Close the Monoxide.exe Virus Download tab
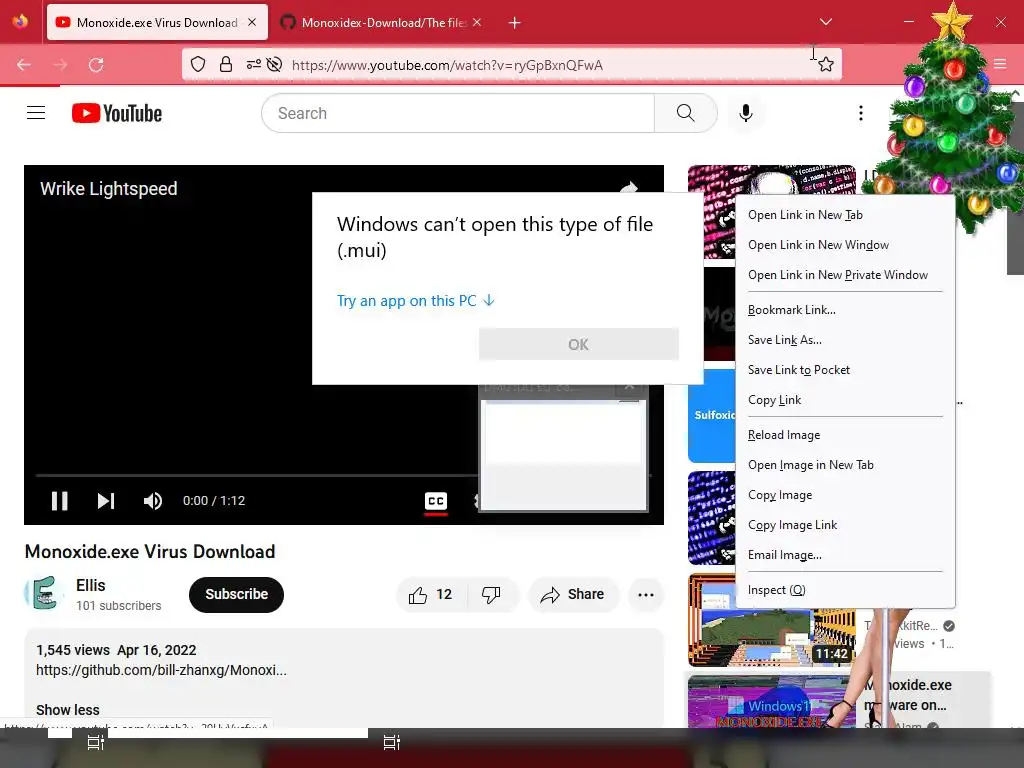This screenshot has height=768, width=1024. point(252,22)
